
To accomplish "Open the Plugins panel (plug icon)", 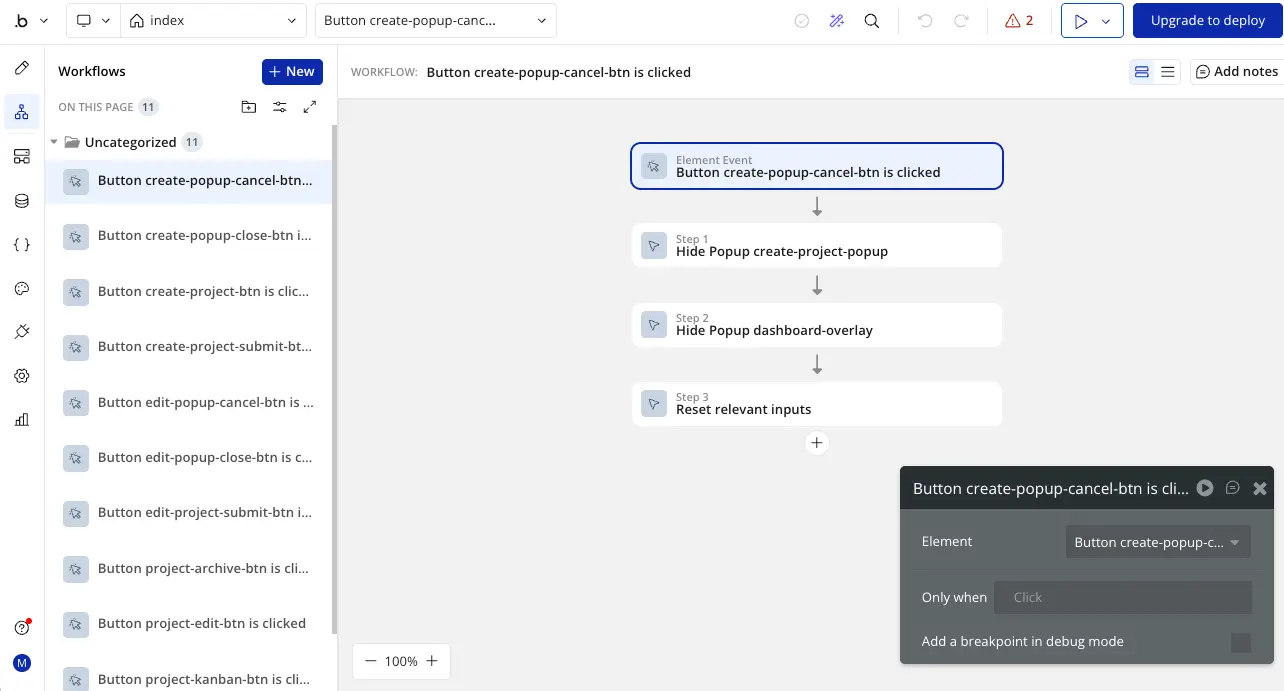I will pos(22,331).
